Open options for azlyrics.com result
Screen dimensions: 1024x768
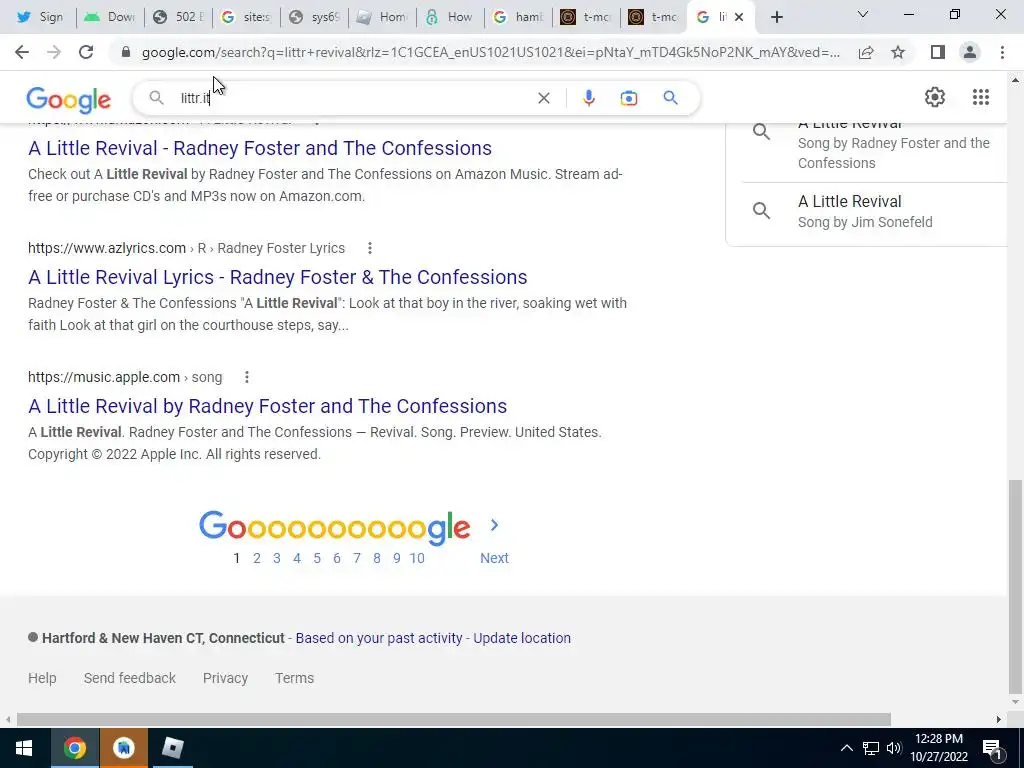pos(370,248)
